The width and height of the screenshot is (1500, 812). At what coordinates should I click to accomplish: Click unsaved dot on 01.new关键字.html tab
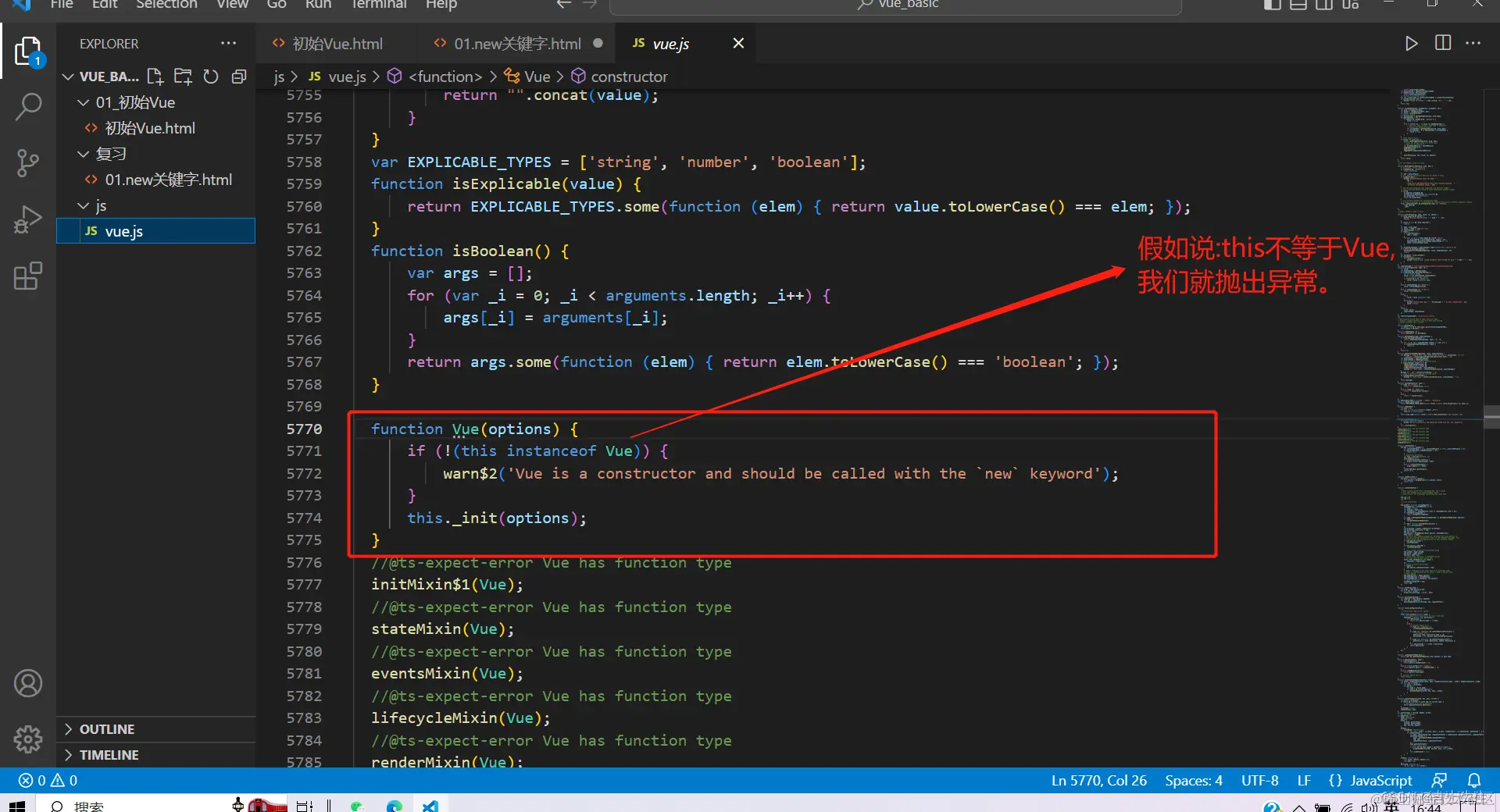598,44
